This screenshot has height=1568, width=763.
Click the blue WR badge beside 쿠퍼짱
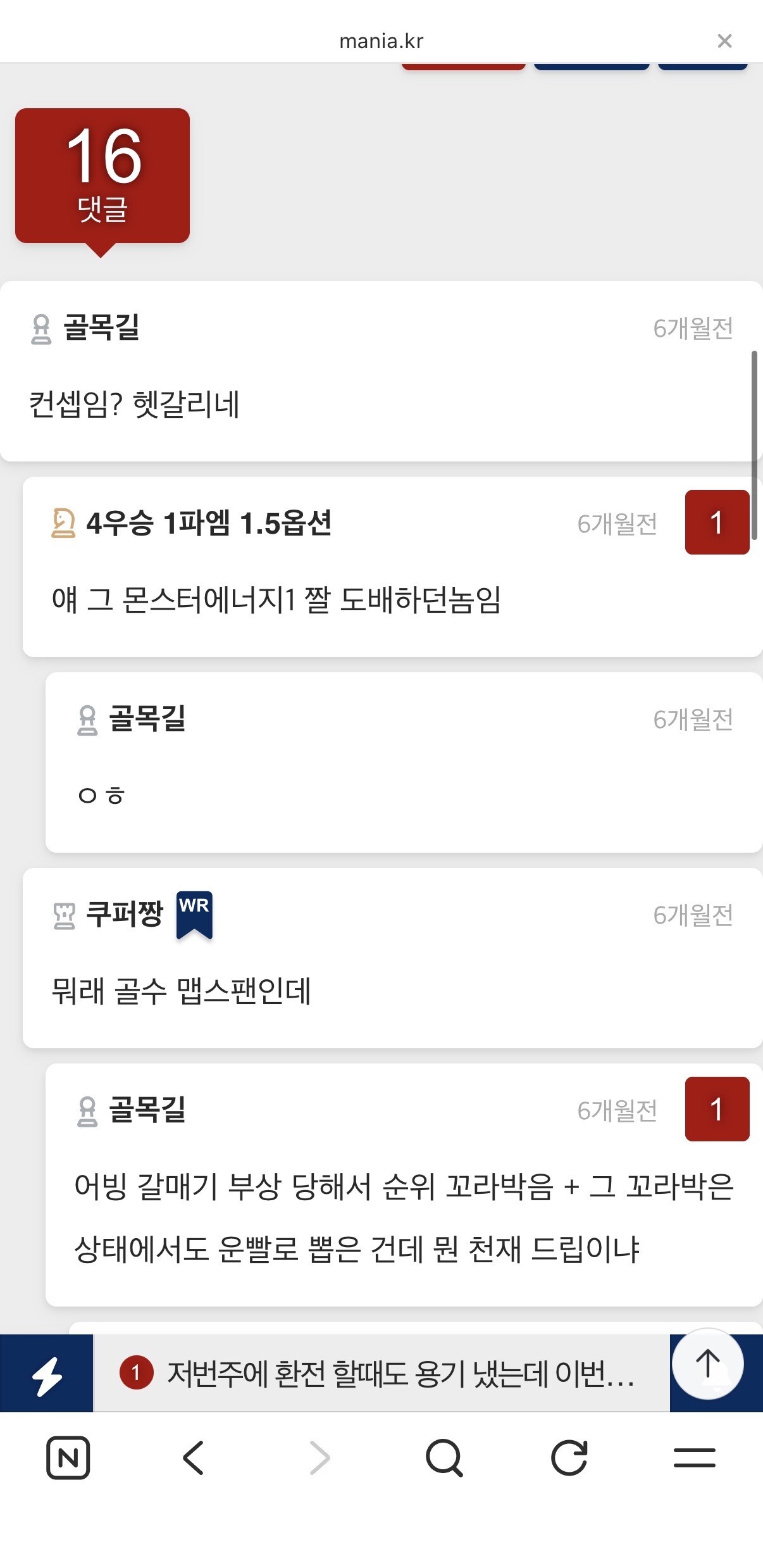point(194,914)
